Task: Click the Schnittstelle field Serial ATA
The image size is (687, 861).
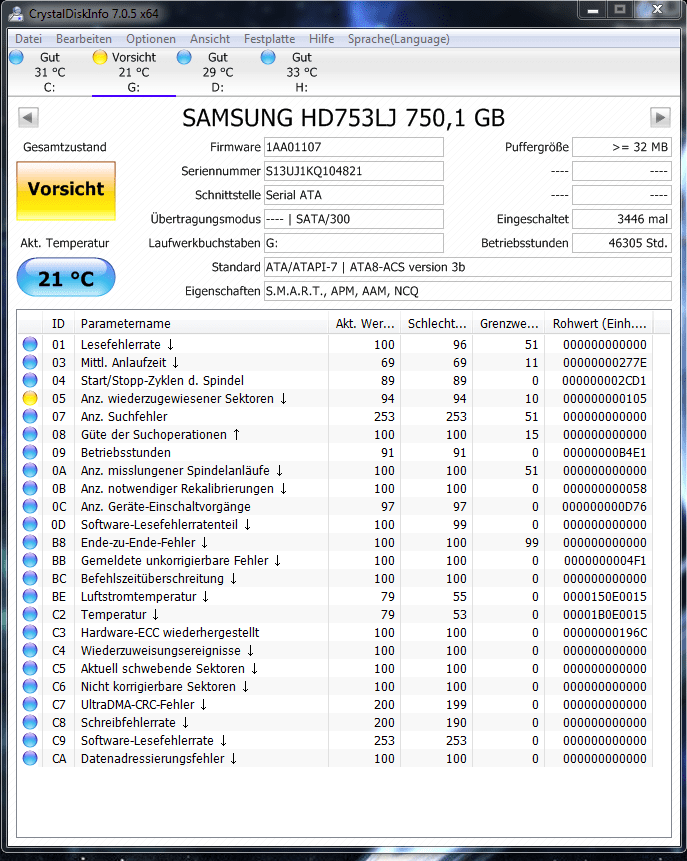Action: tap(354, 195)
